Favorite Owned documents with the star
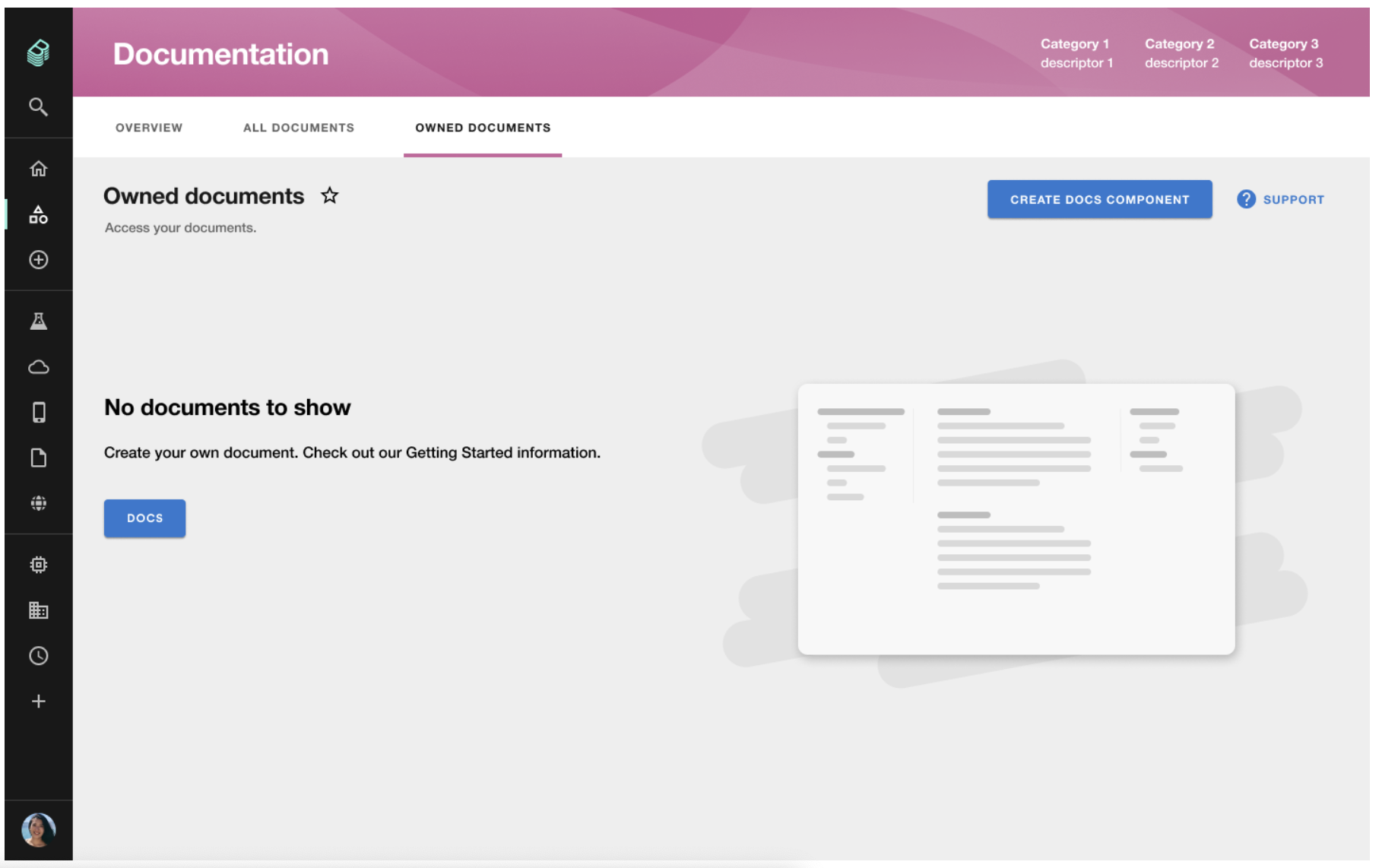This screenshot has height=868, width=1382. pos(329,196)
